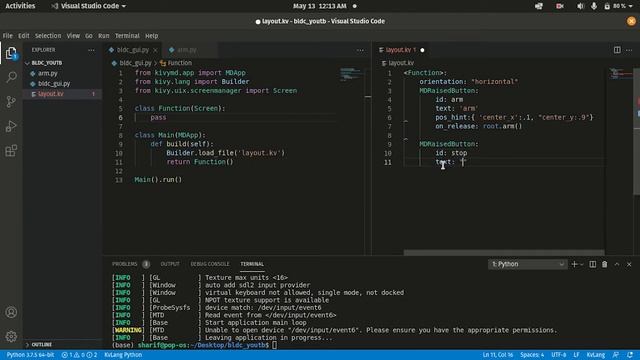Kill the terminal with trash icon

click(x=604, y=264)
